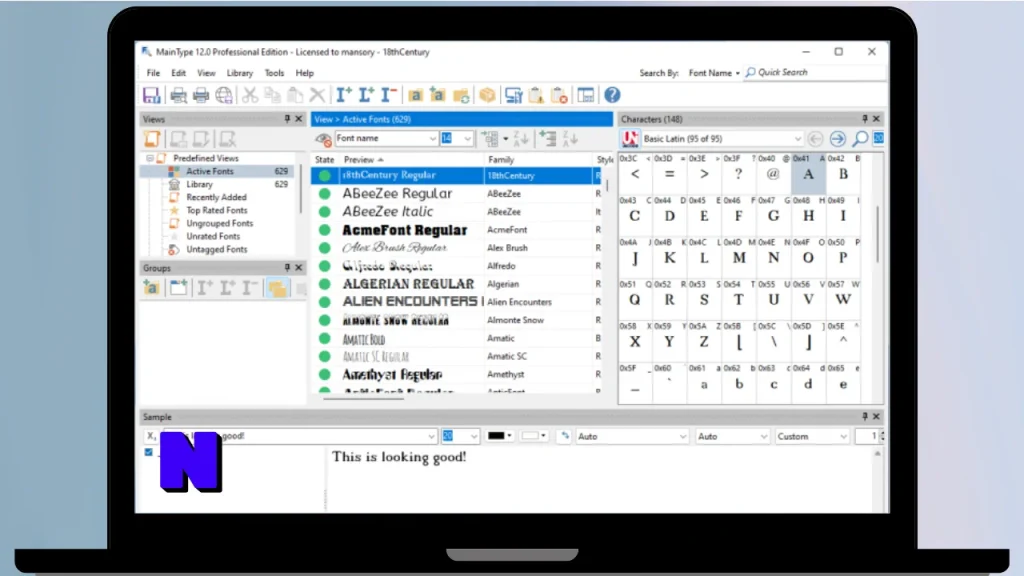Image resolution: width=1024 pixels, height=576 pixels.
Task: Open the sample size 20 dropdown
Action: click(473, 436)
